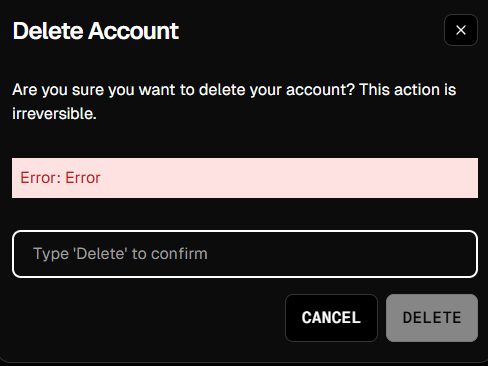Click the pink Error: Error banner
Image resolution: width=488 pixels, height=366 pixels.
[245, 178]
